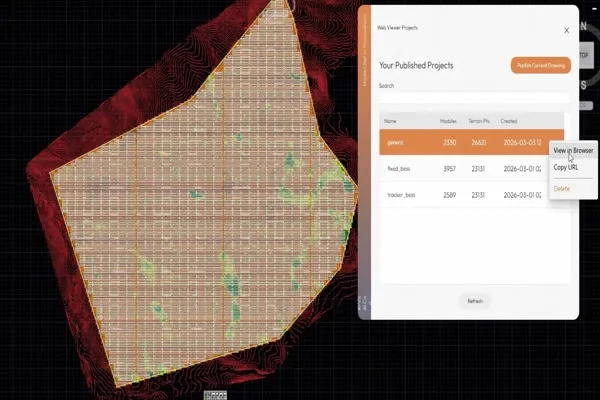The height and width of the screenshot is (400, 600).
Task: Click the TOP face of the ViewCube
Action: 586,56
